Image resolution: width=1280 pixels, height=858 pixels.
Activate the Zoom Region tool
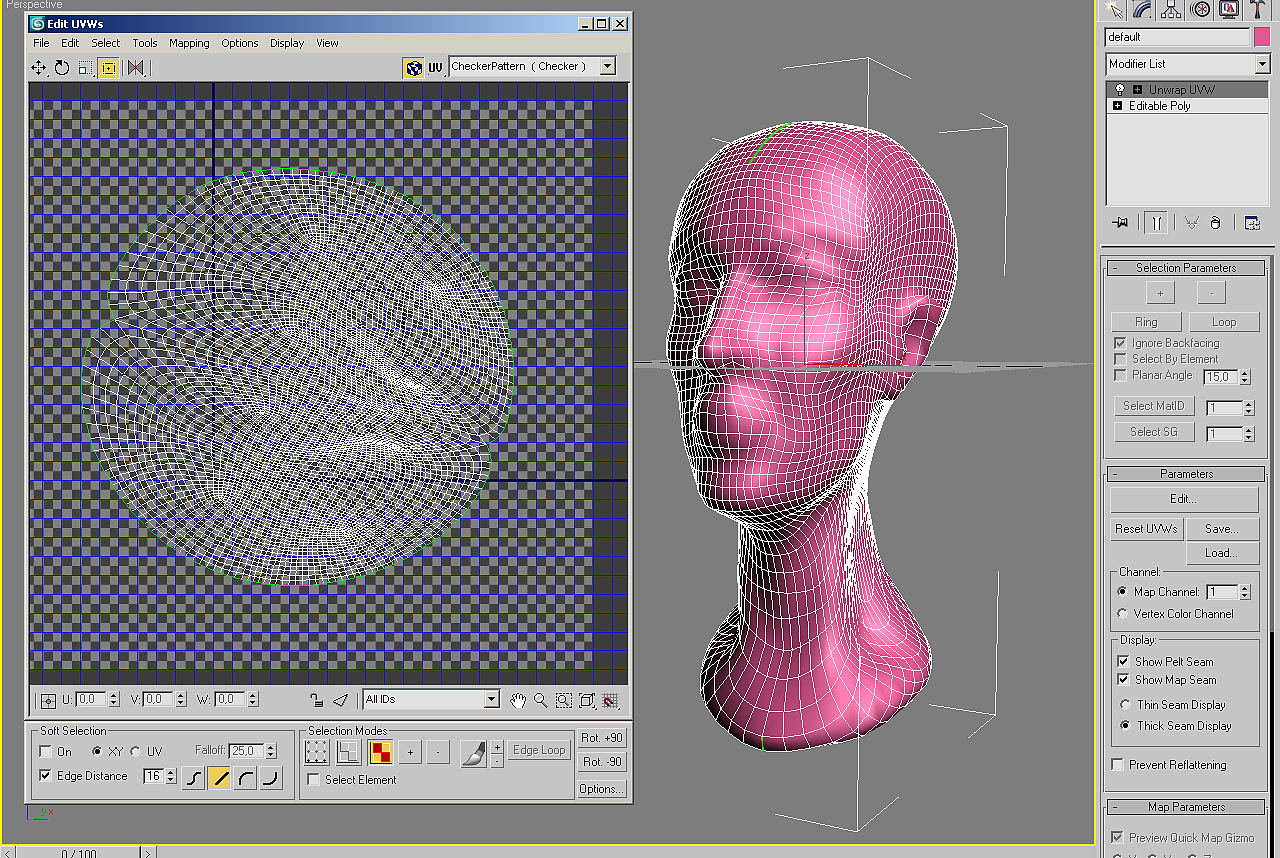[x=563, y=700]
